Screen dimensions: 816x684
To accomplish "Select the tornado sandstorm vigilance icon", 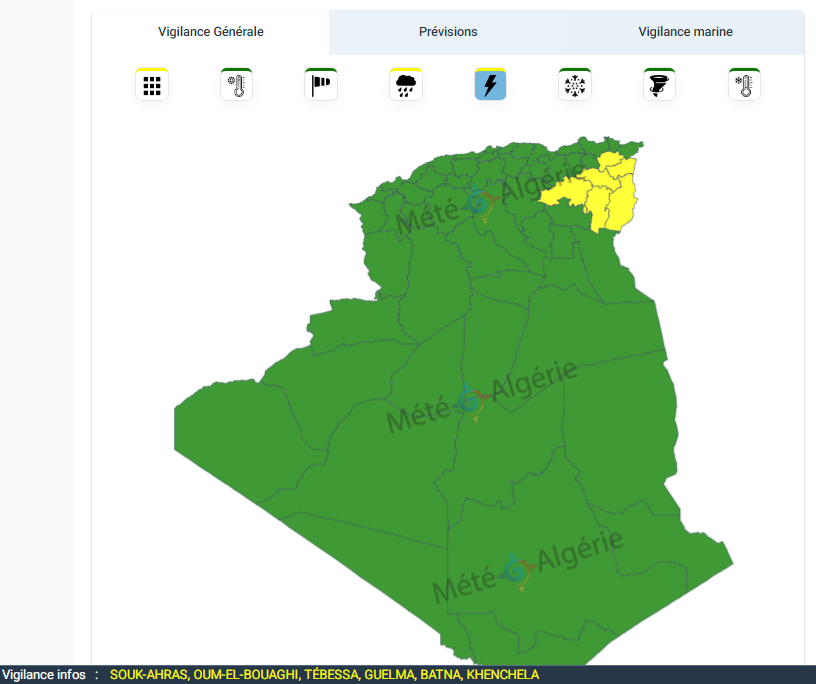I will 659,85.
